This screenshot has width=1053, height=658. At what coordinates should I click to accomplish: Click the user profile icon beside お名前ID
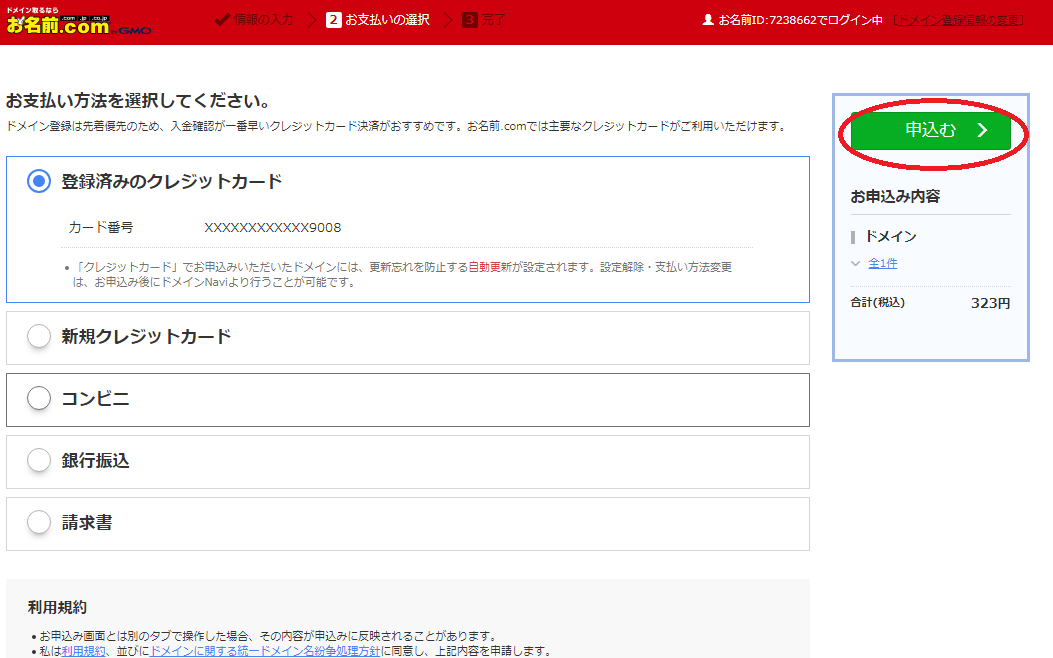(708, 20)
